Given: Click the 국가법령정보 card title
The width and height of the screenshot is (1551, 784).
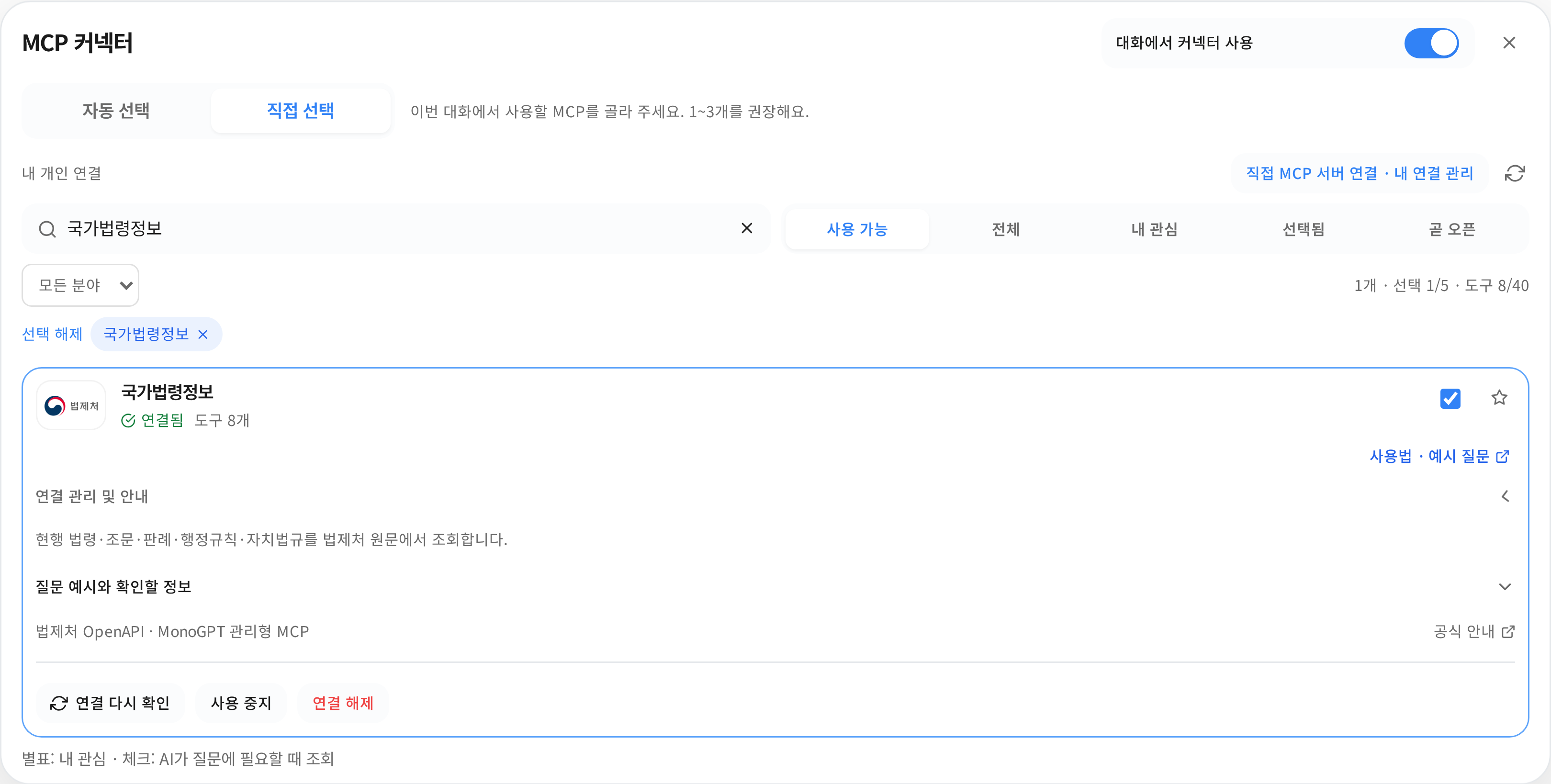Looking at the screenshot, I should point(168,392).
